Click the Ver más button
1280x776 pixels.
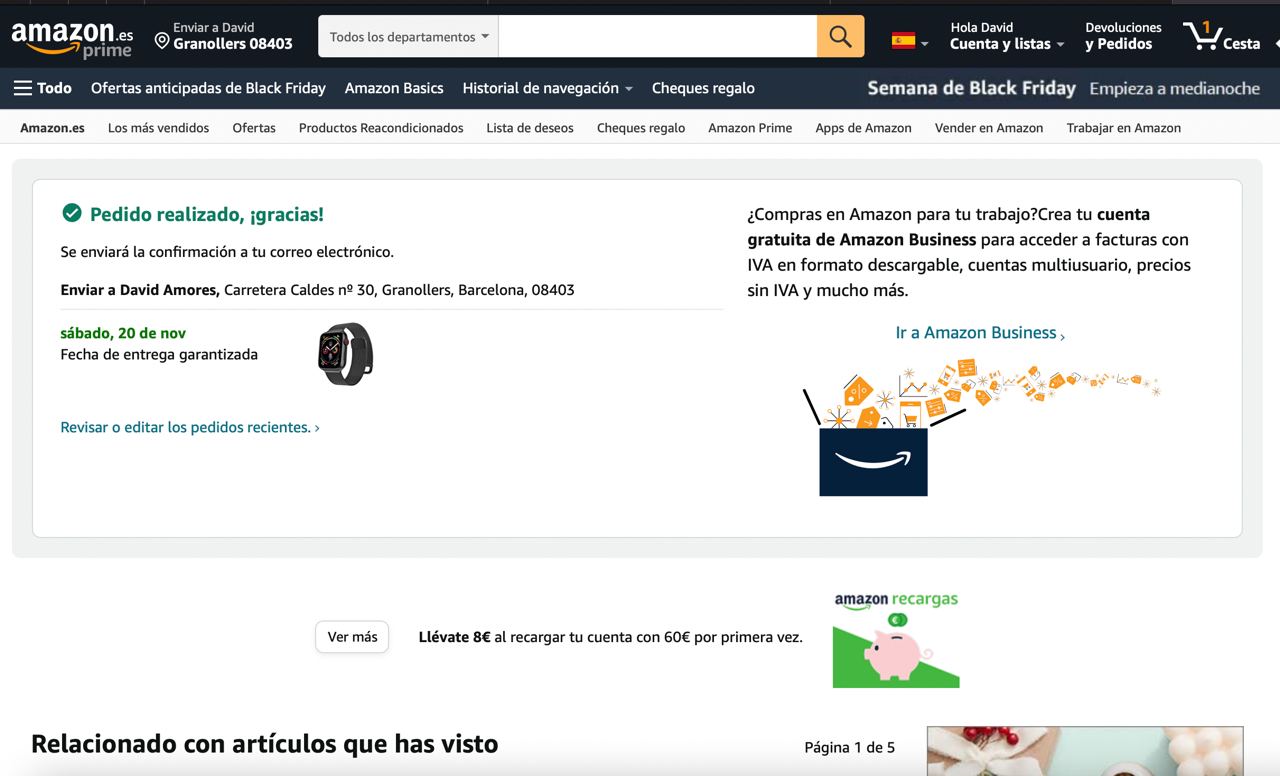click(x=352, y=637)
